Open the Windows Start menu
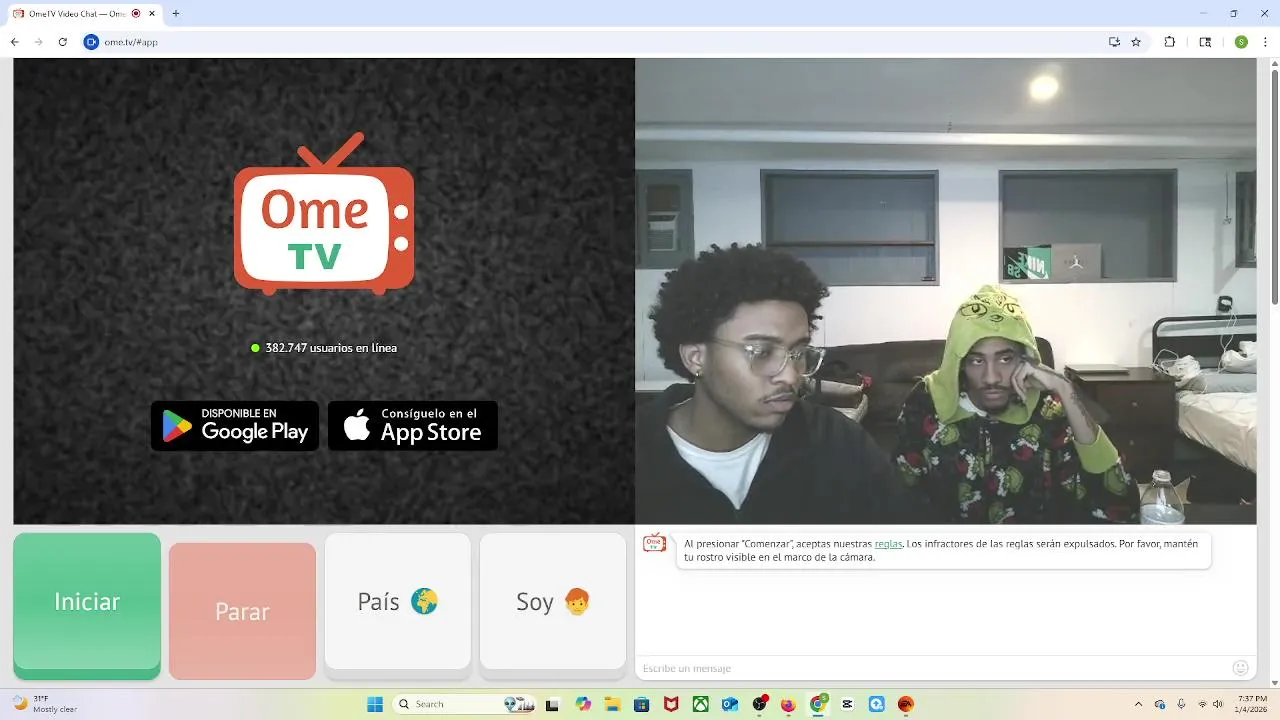This screenshot has height=720, width=1280. (x=375, y=704)
